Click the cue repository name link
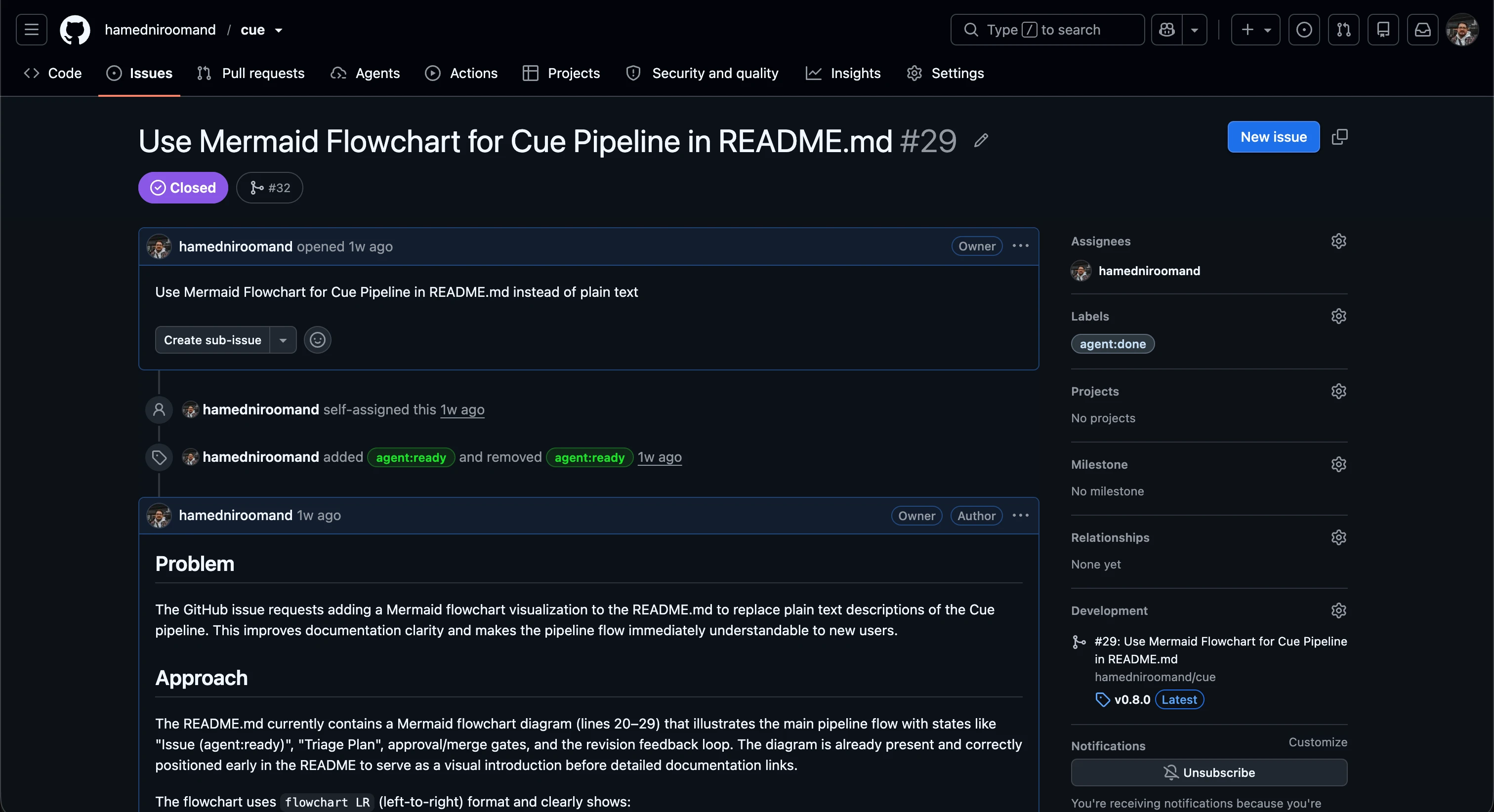The height and width of the screenshot is (812, 1494). [252, 30]
